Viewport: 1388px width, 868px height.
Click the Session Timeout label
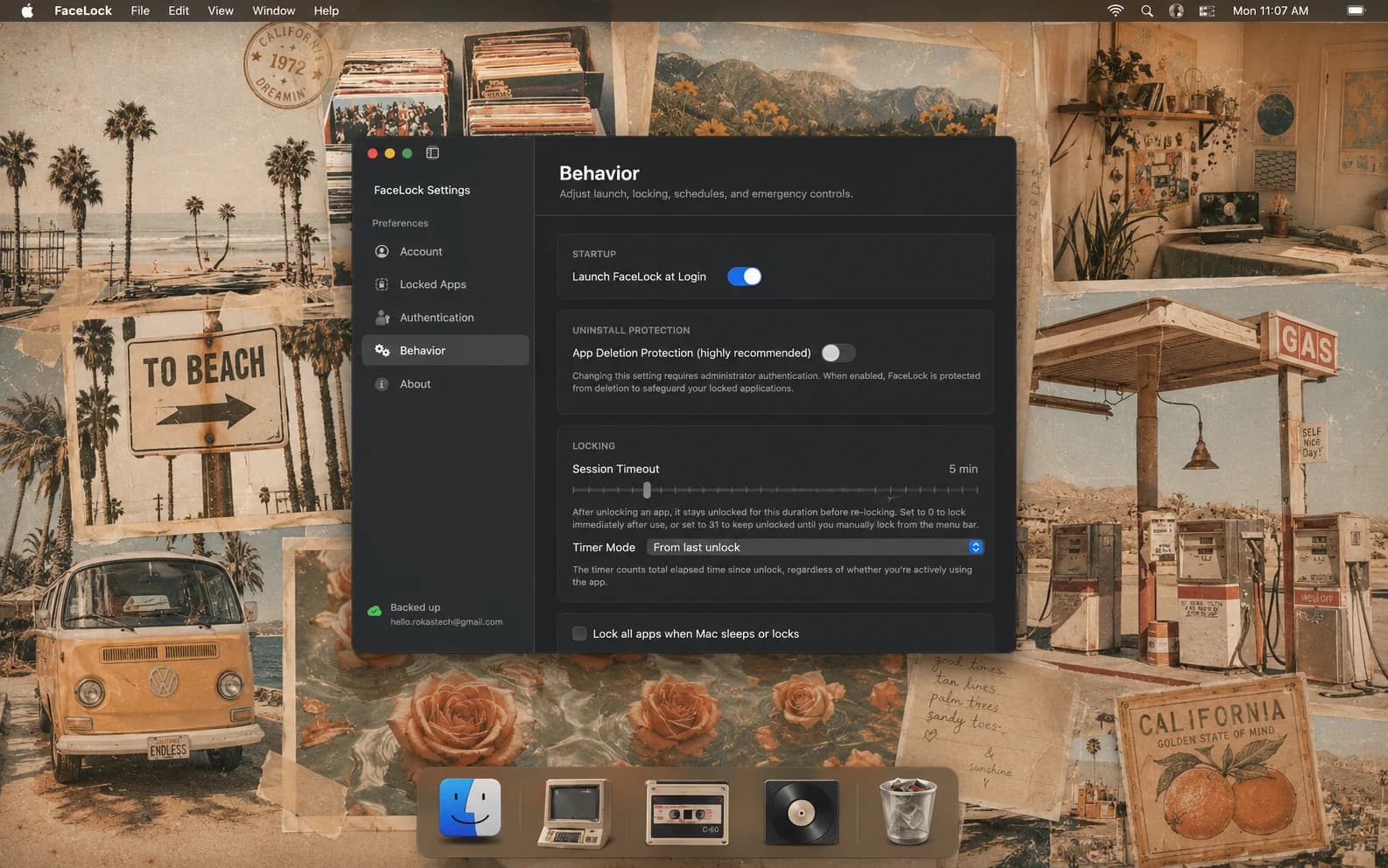(615, 469)
